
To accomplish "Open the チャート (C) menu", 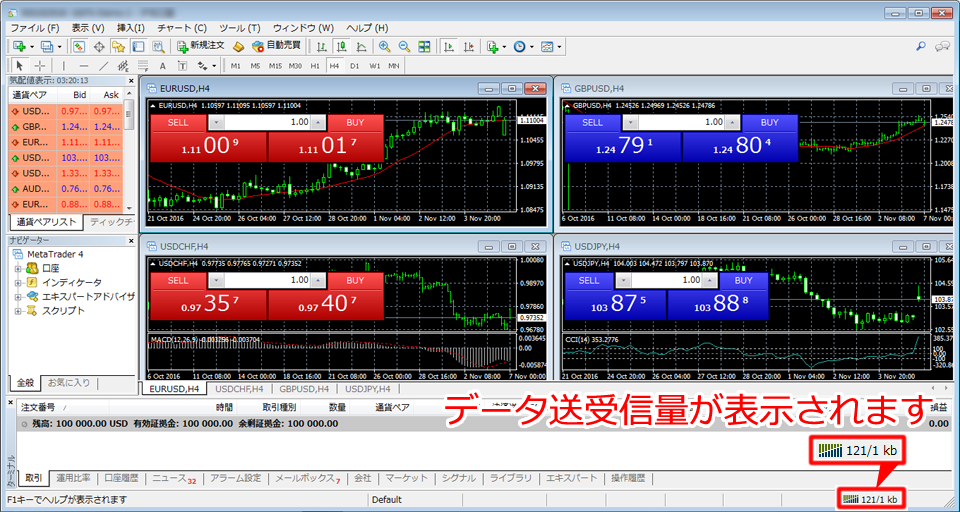I will click(x=182, y=28).
